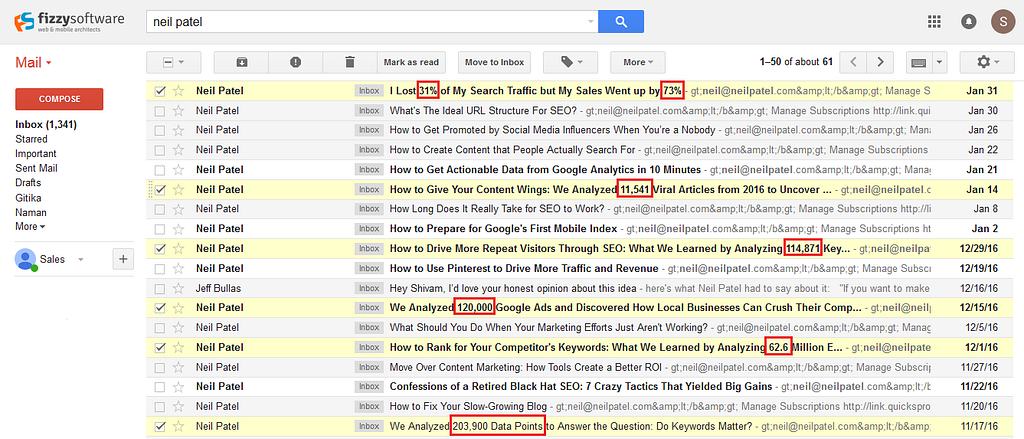1024x439 pixels.
Task: Star the 'I Lost 31%' email
Action: (x=178, y=91)
